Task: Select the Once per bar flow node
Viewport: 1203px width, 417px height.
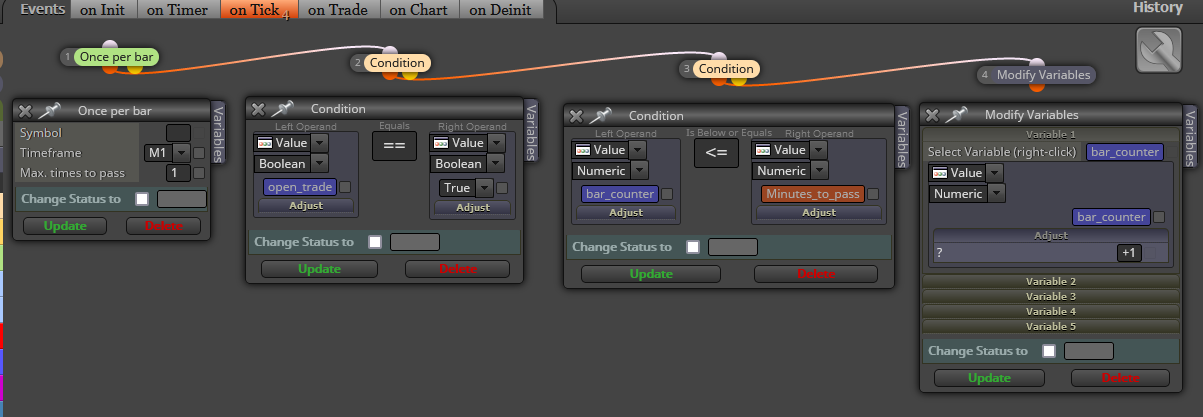Action: tap(116, 57)
